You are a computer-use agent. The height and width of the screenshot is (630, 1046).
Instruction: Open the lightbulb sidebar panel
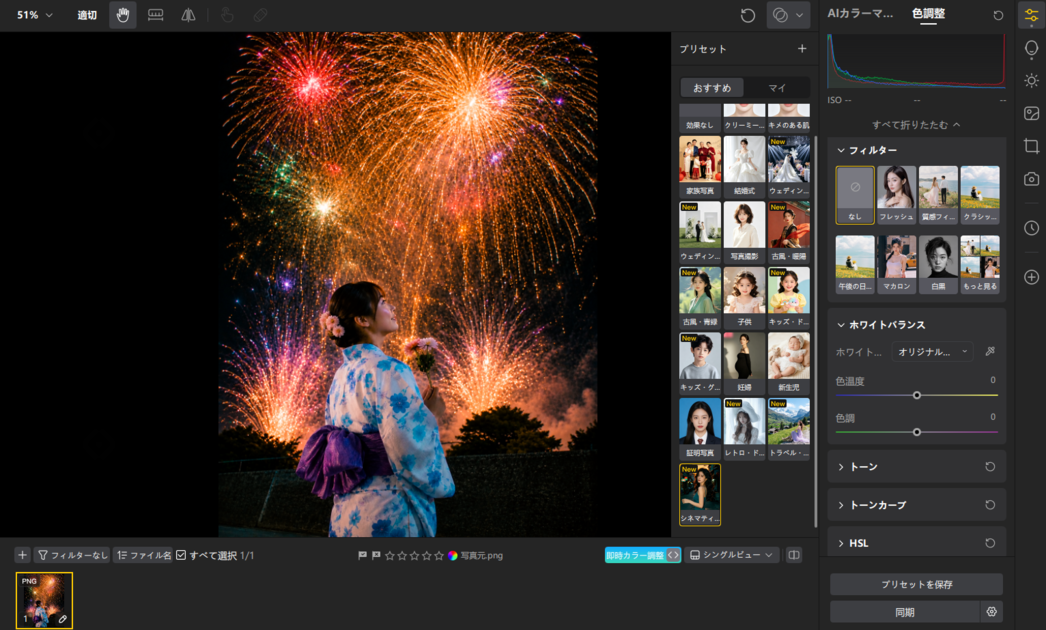[1031, 49]
